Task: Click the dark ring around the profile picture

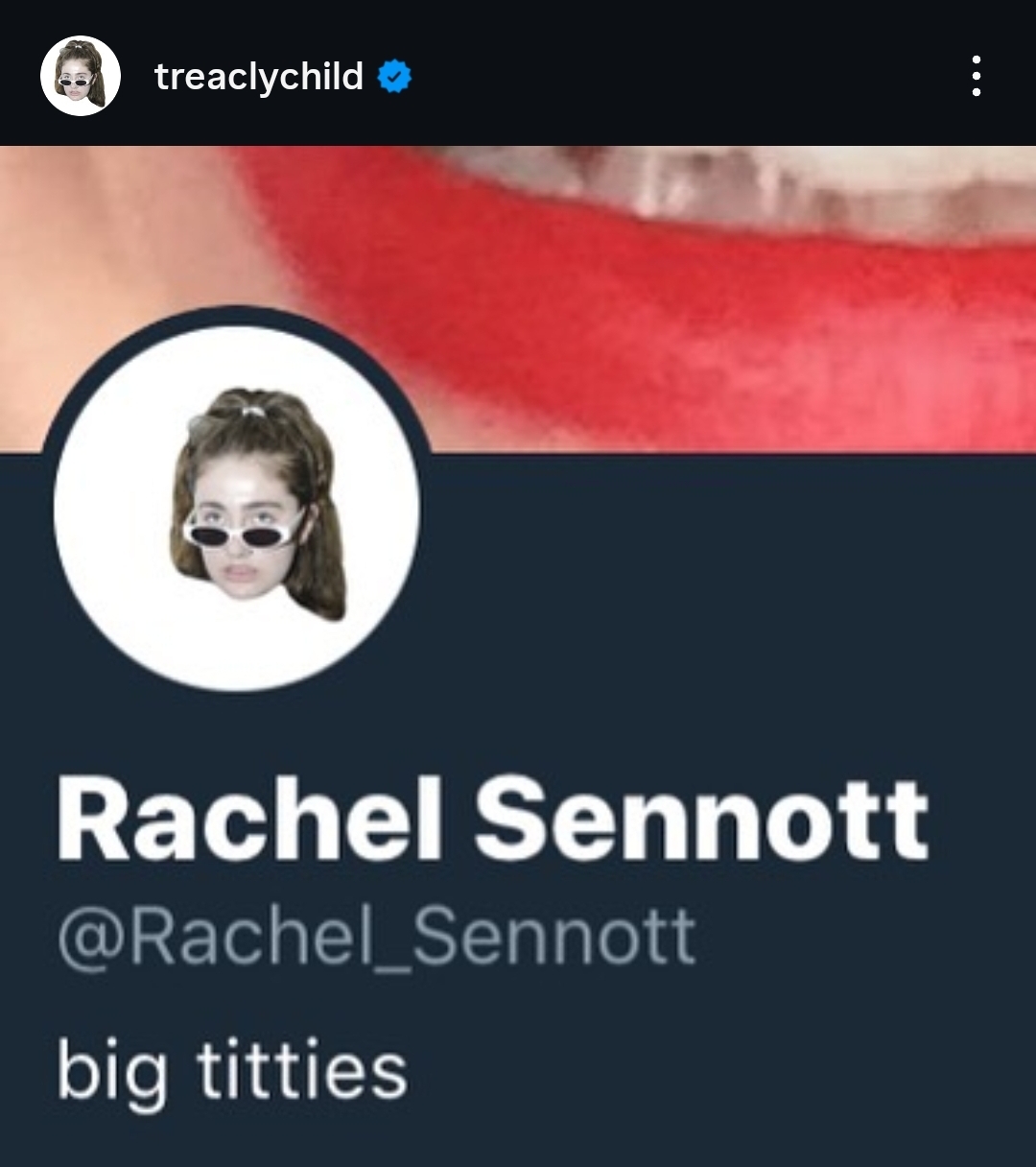Action: (x=236, y=316)
